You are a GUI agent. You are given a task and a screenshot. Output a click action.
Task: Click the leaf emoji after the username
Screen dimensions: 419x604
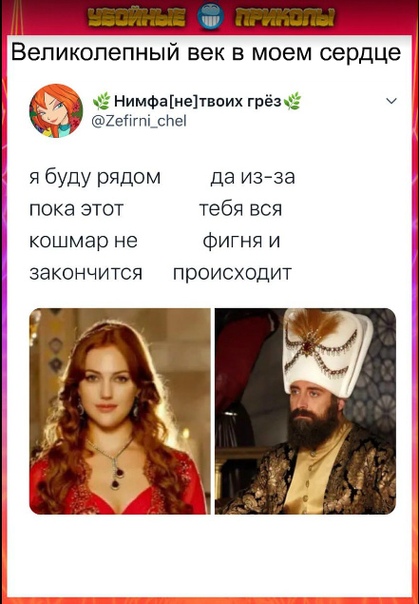tap(293, 102)
